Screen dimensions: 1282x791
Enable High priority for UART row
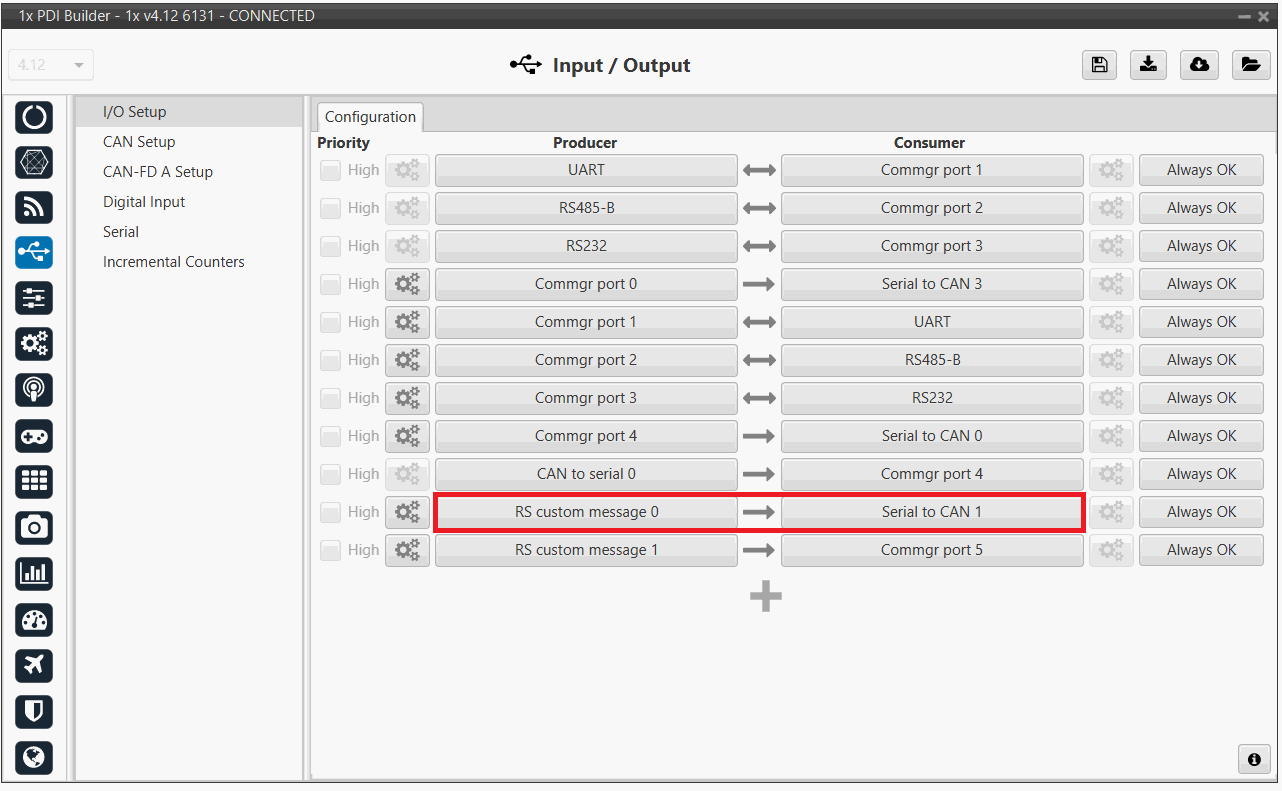click(x=330, y=171)
